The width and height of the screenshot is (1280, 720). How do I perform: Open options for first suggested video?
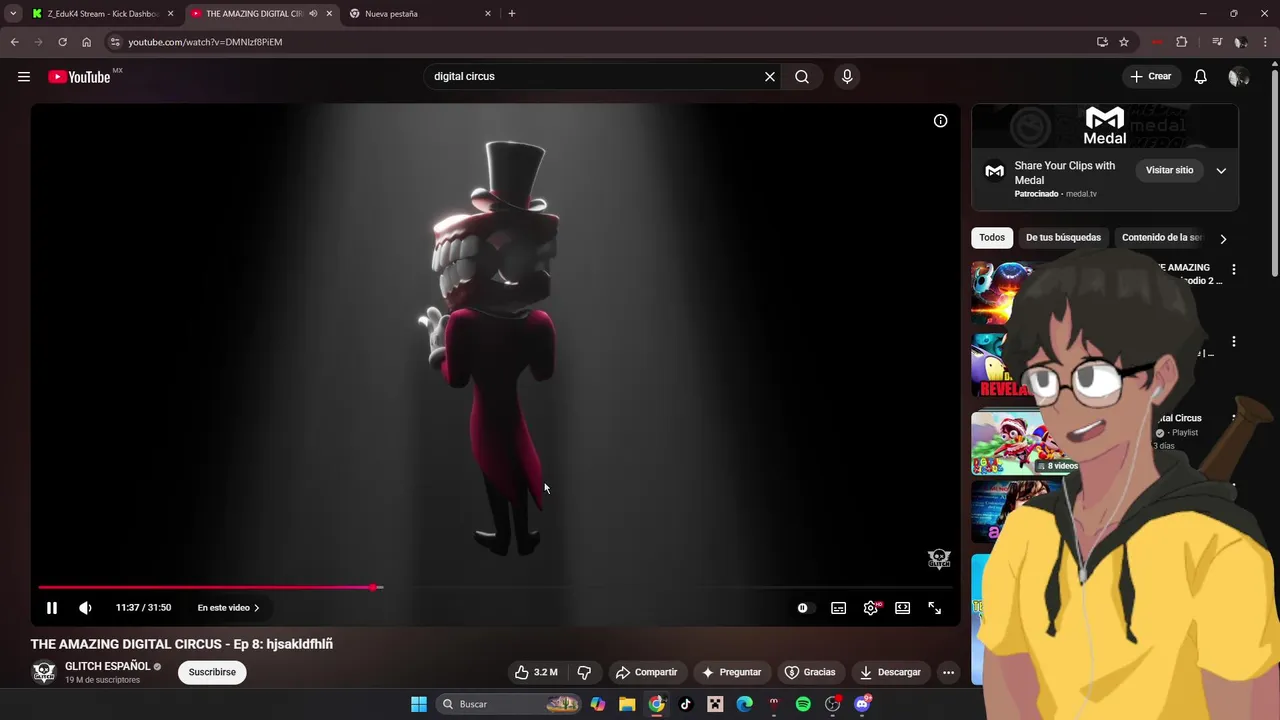click(x=1233, y=270)
